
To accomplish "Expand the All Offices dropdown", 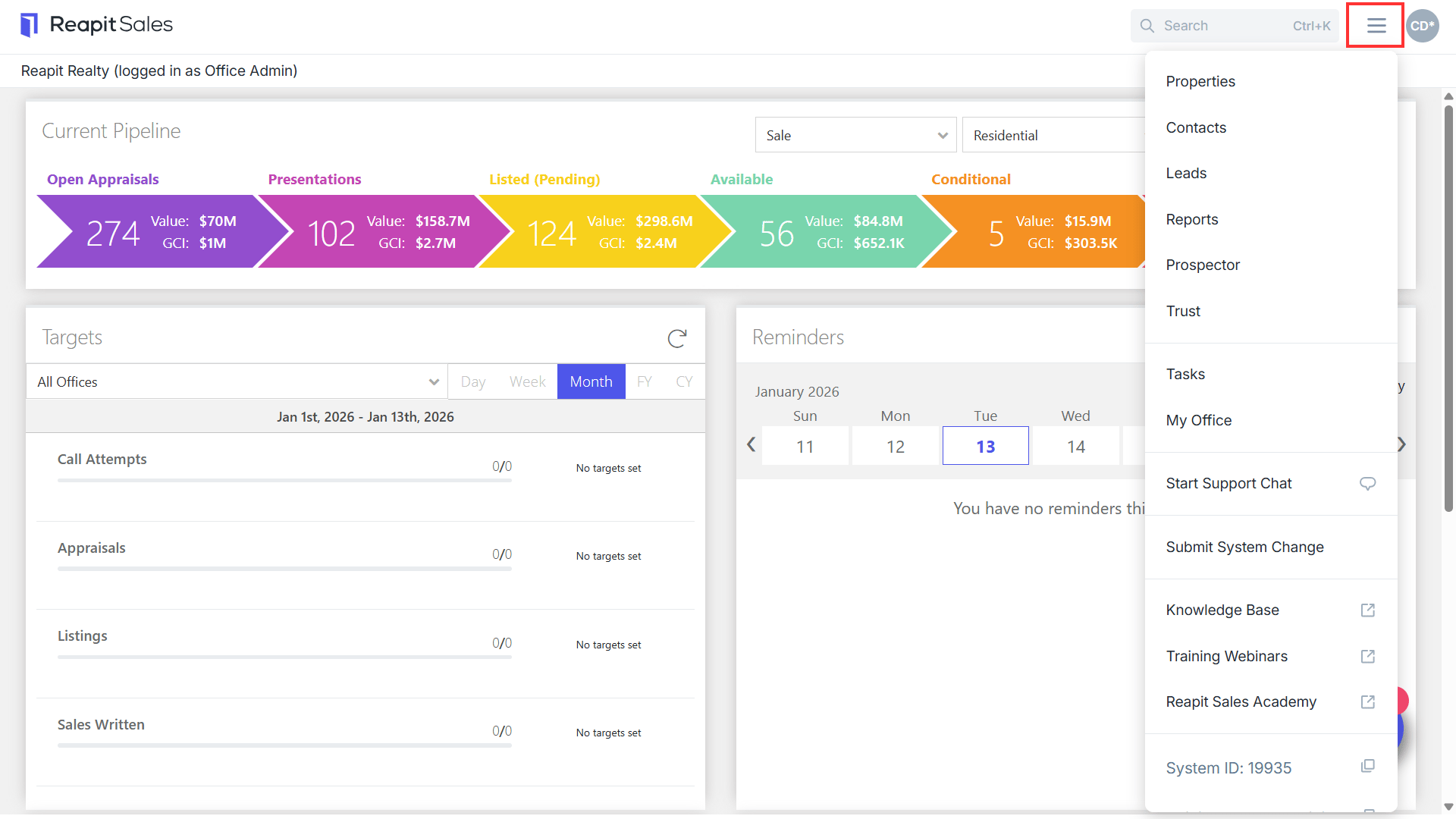I will coord(237,381).
